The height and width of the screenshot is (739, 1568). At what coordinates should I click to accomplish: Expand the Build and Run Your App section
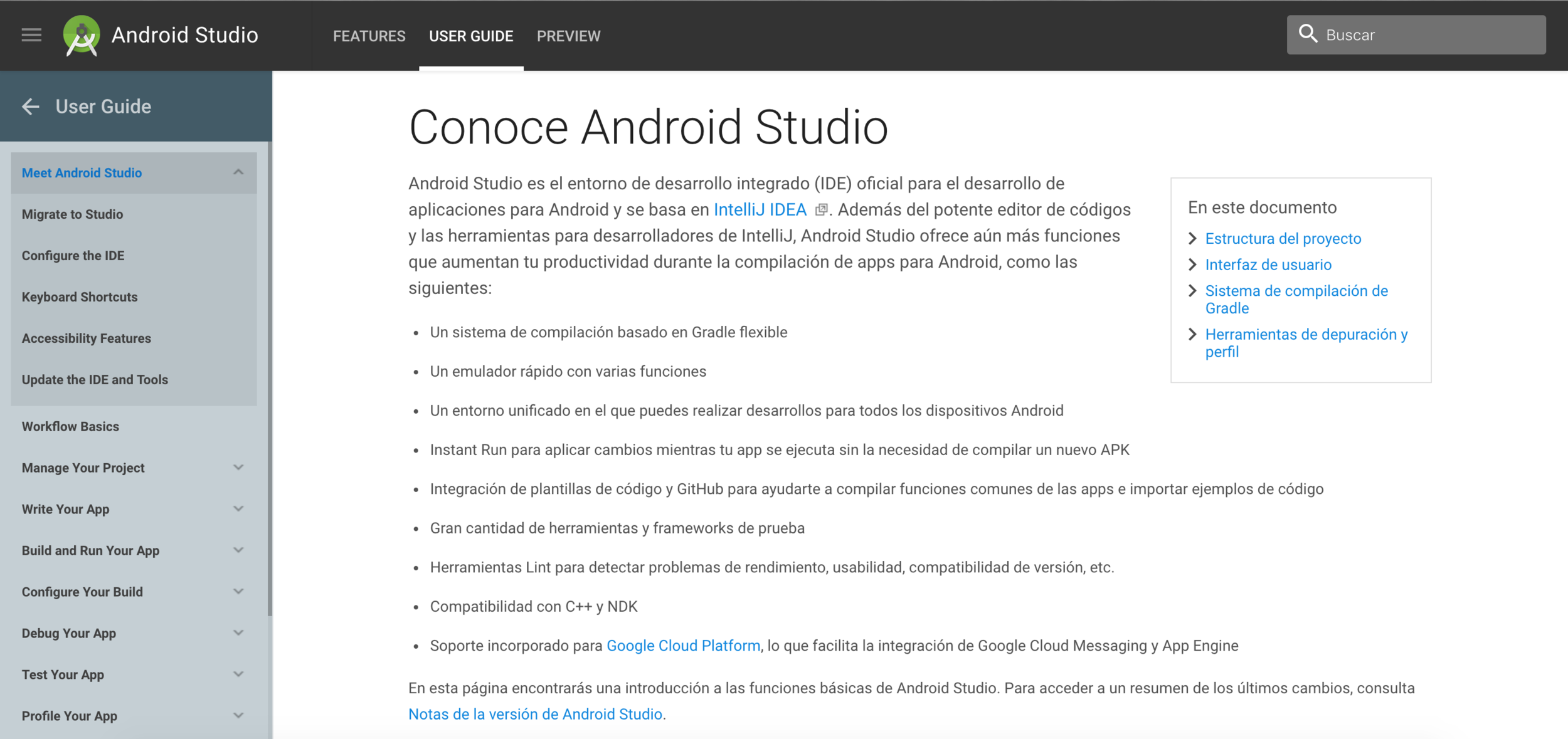(x=238, y=550)
